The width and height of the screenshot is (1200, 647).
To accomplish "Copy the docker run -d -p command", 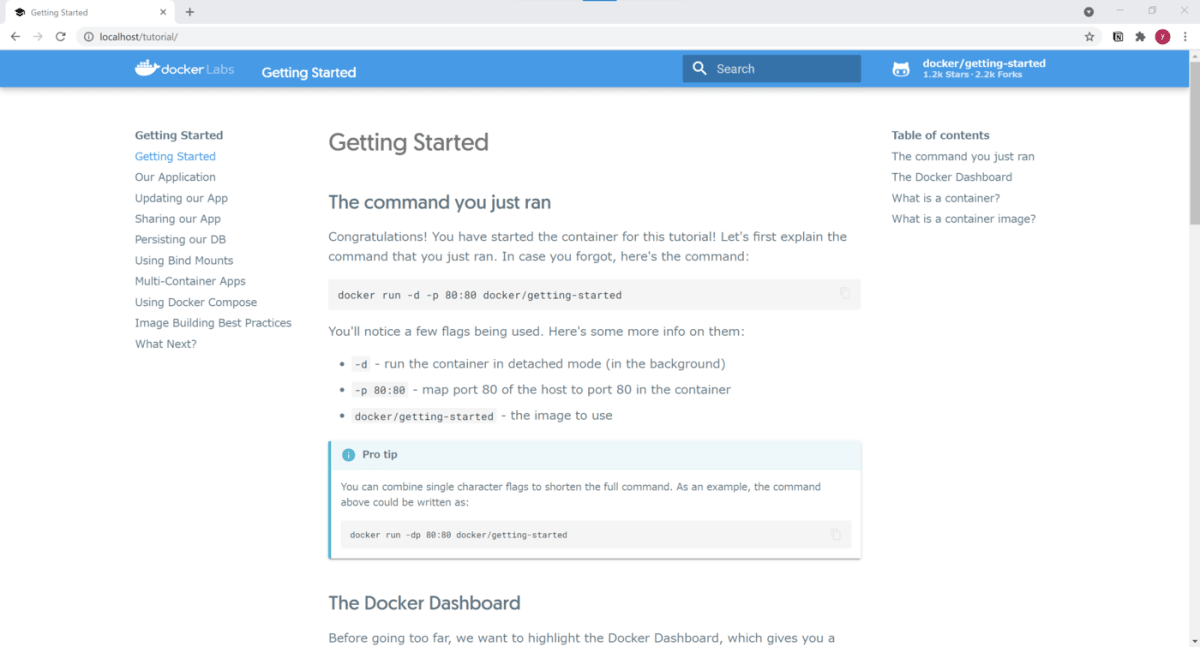I will 845,294.
